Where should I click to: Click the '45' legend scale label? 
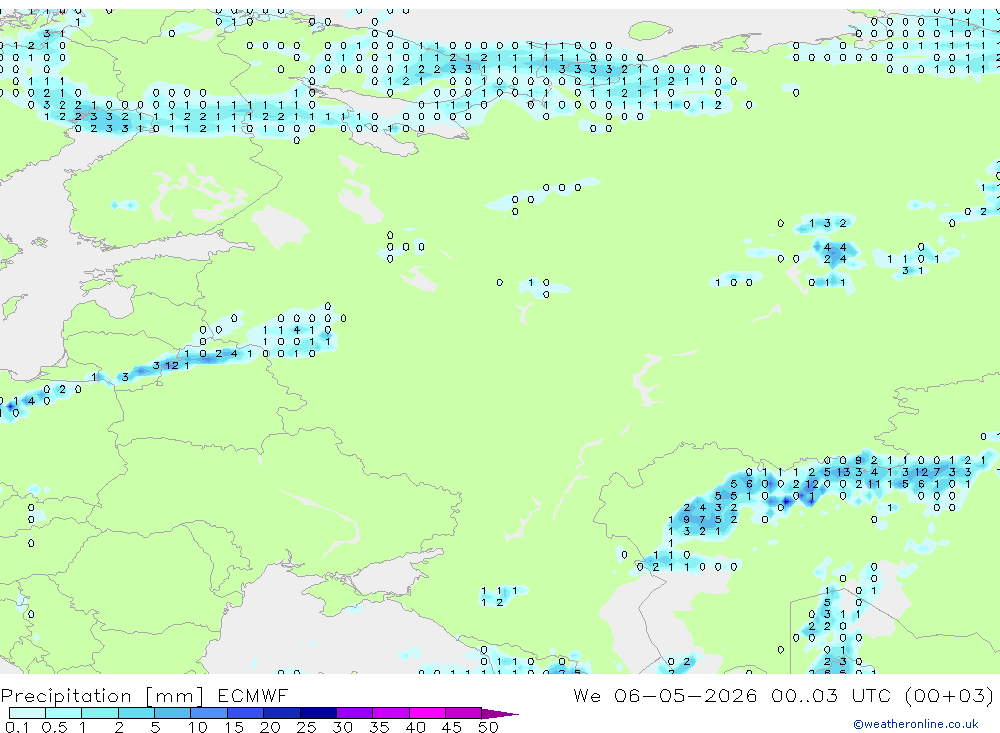452,727
